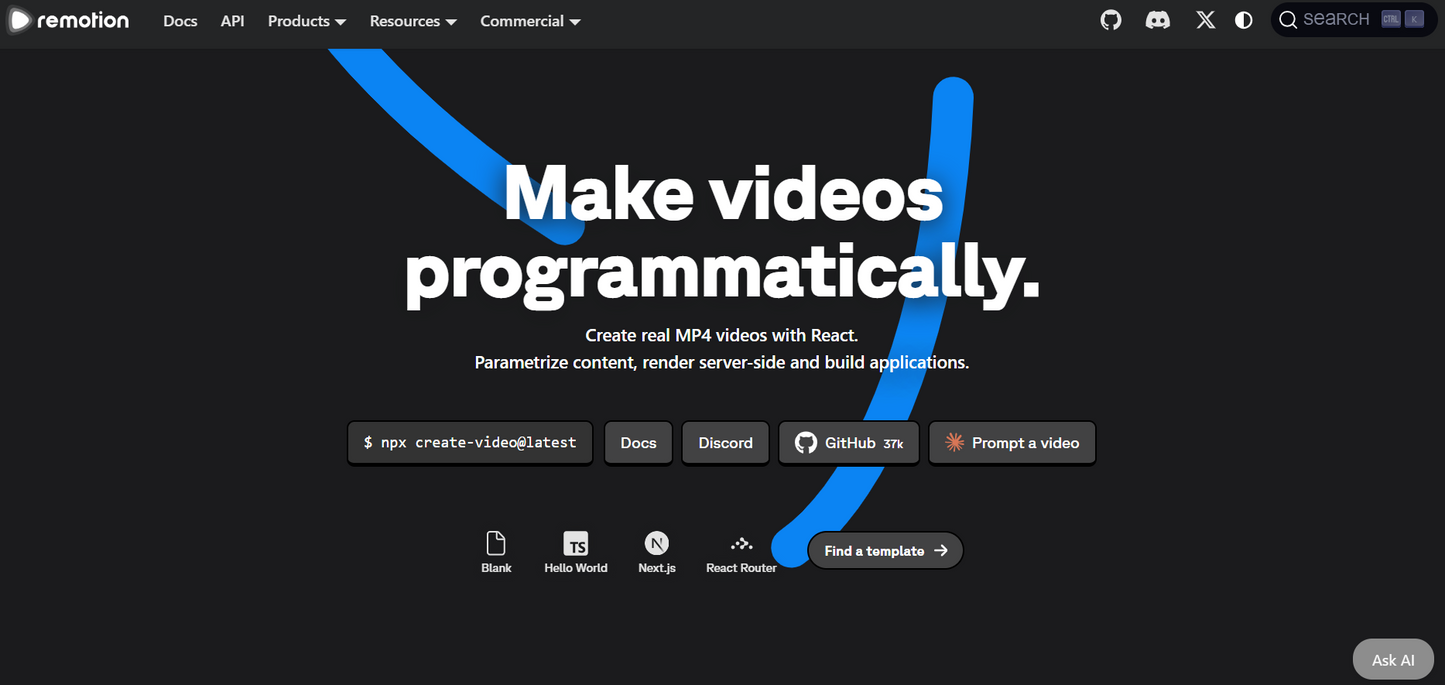Click Find a template
1445x685 pixels.
[x=884, y=550]
